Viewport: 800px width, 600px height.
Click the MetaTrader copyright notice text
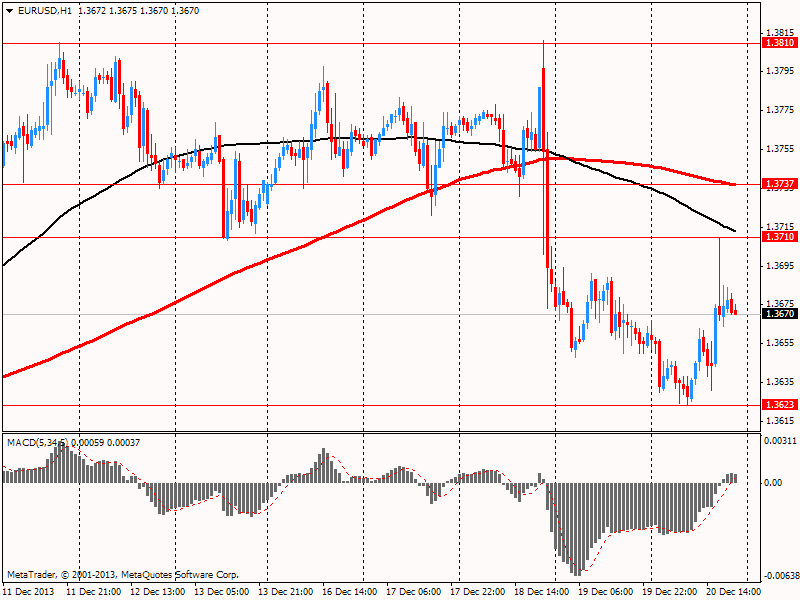click(122, 575)
